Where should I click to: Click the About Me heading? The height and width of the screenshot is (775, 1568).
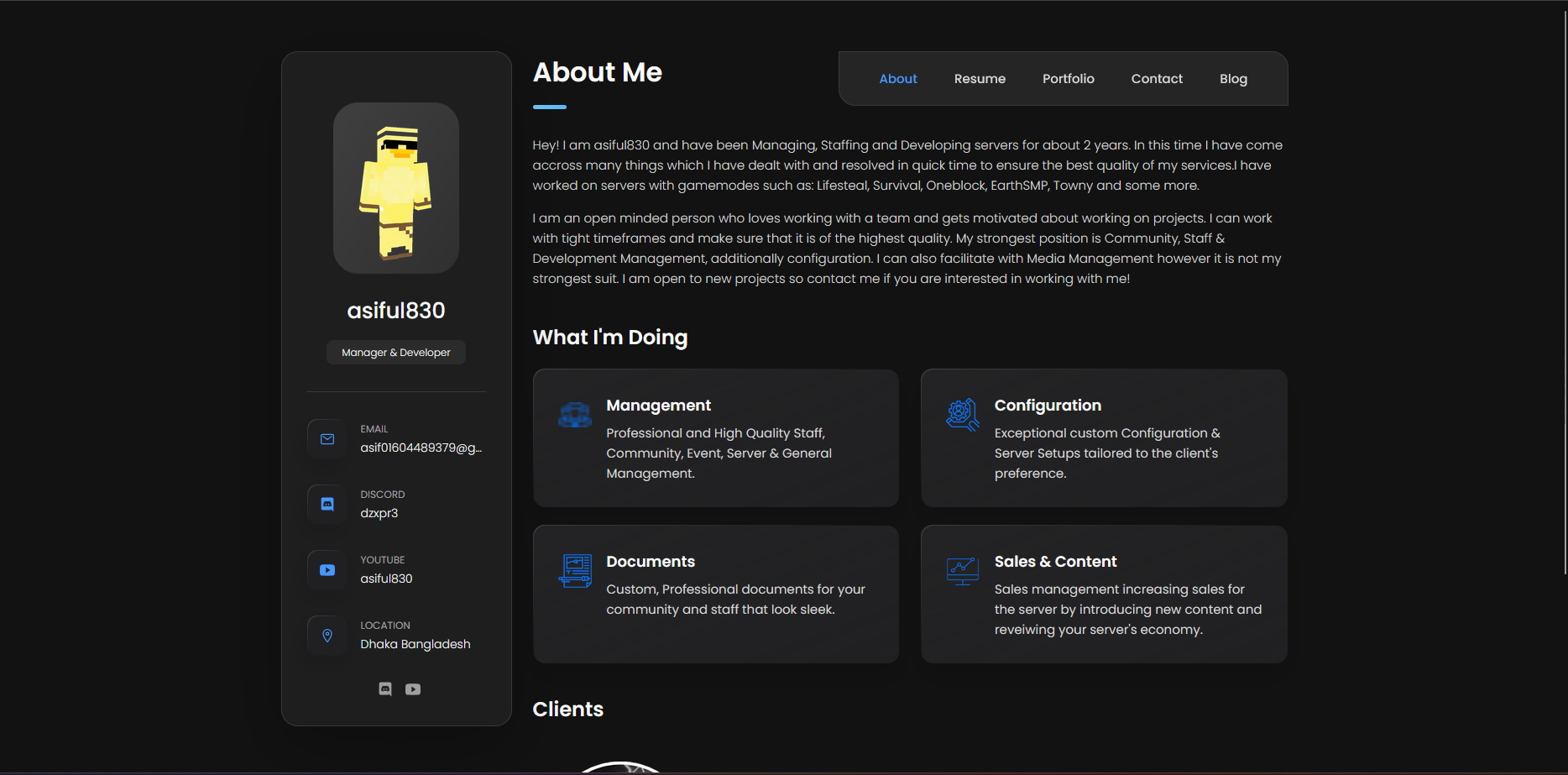click(598, 72)
